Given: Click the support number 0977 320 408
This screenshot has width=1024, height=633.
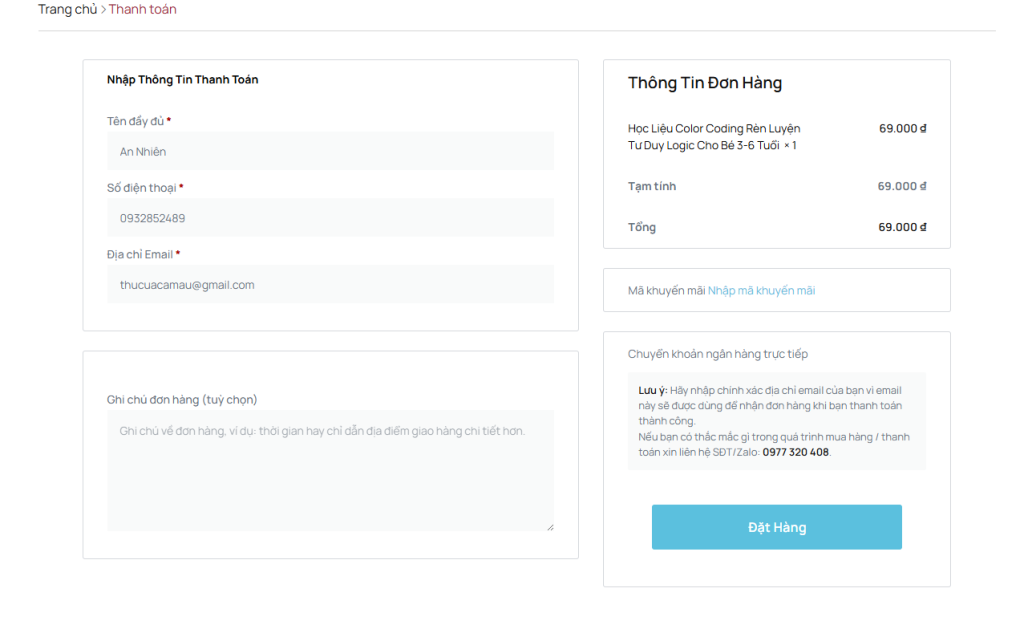Looking at the screenshot, I should [x=795, y=452].
